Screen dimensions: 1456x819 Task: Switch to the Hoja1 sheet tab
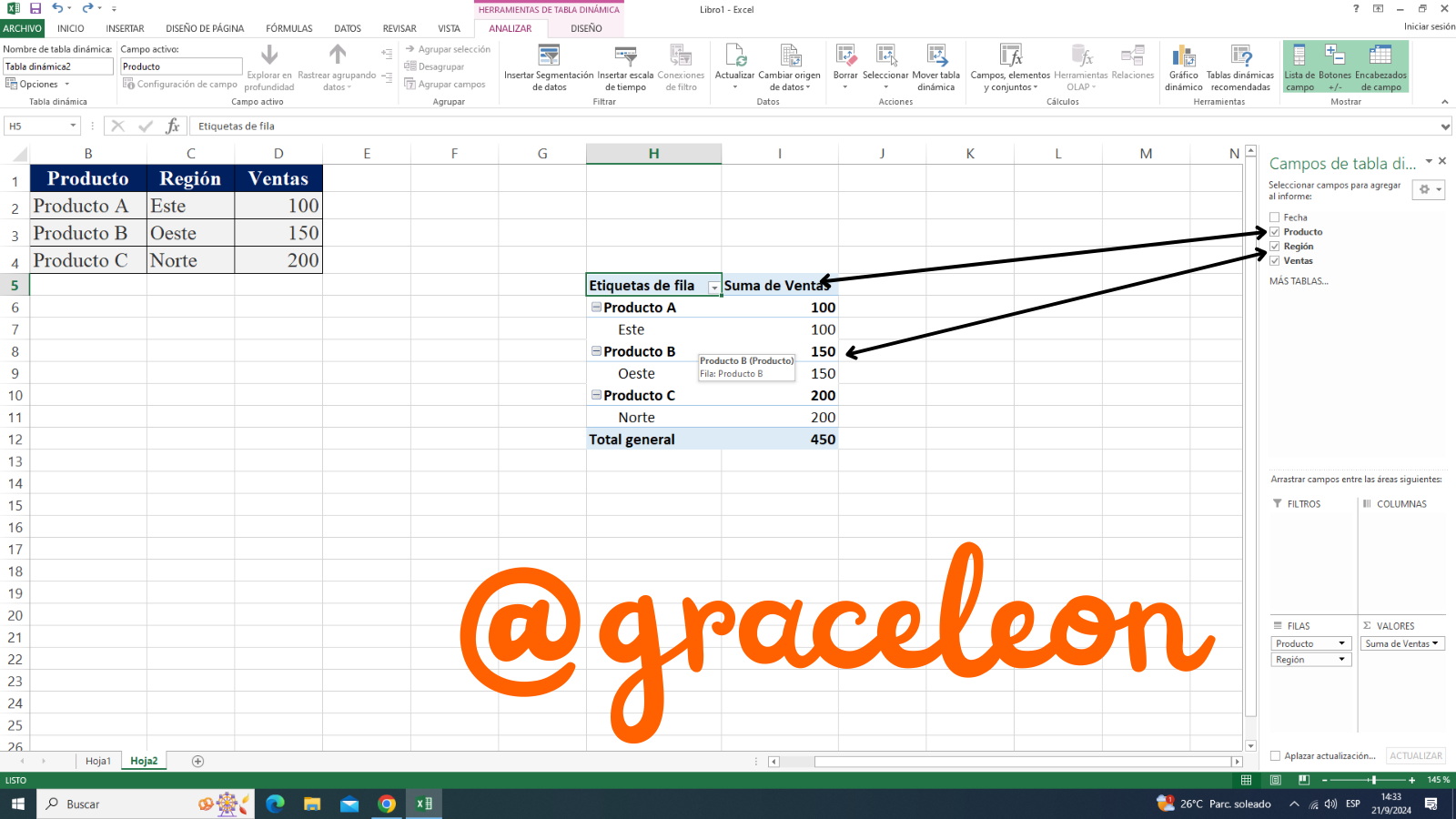coord(98,762)
